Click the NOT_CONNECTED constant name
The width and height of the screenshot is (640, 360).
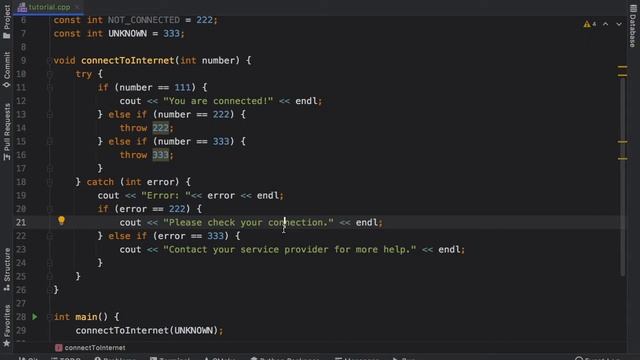(144, 20)
